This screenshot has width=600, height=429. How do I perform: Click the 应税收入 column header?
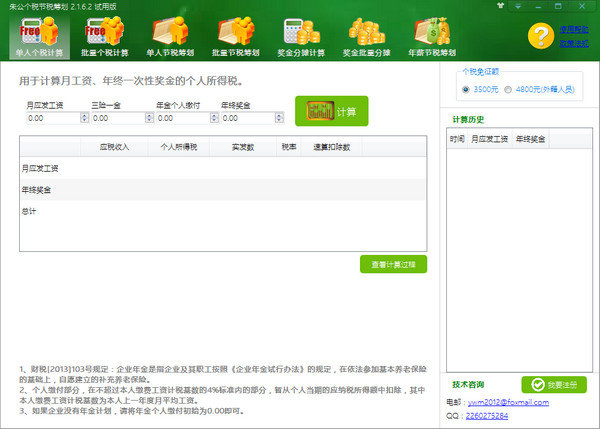point(114,147)
